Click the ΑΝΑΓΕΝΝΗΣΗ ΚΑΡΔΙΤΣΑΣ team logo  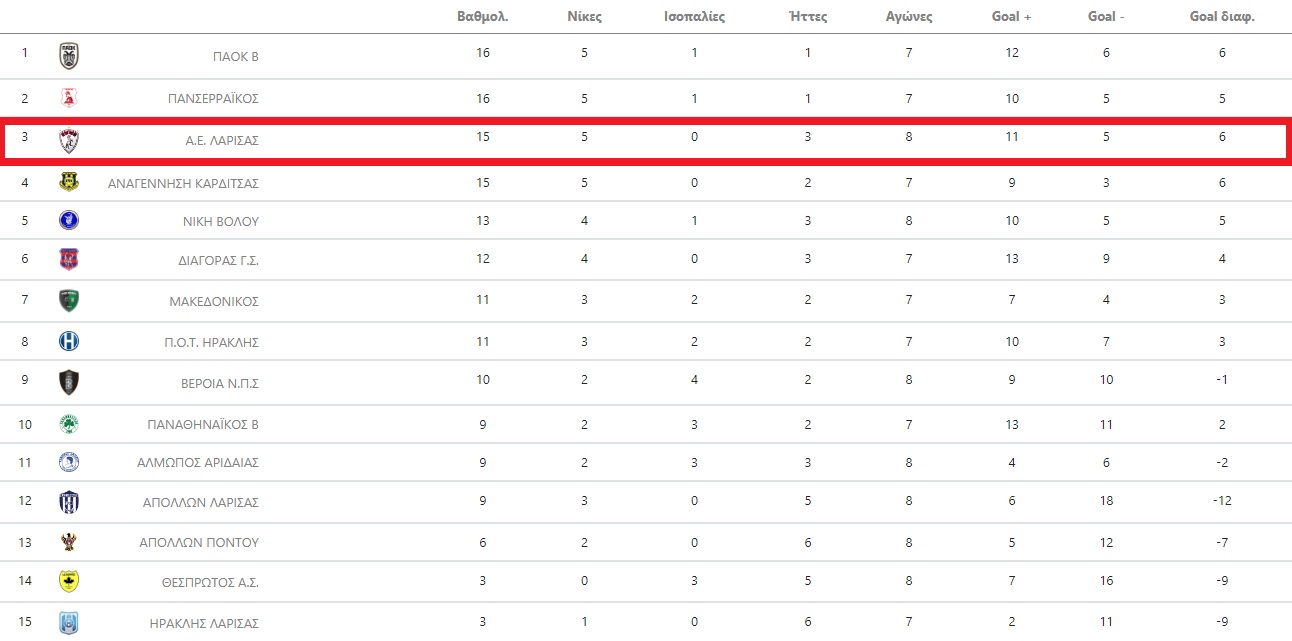click(x=69, y=182)
